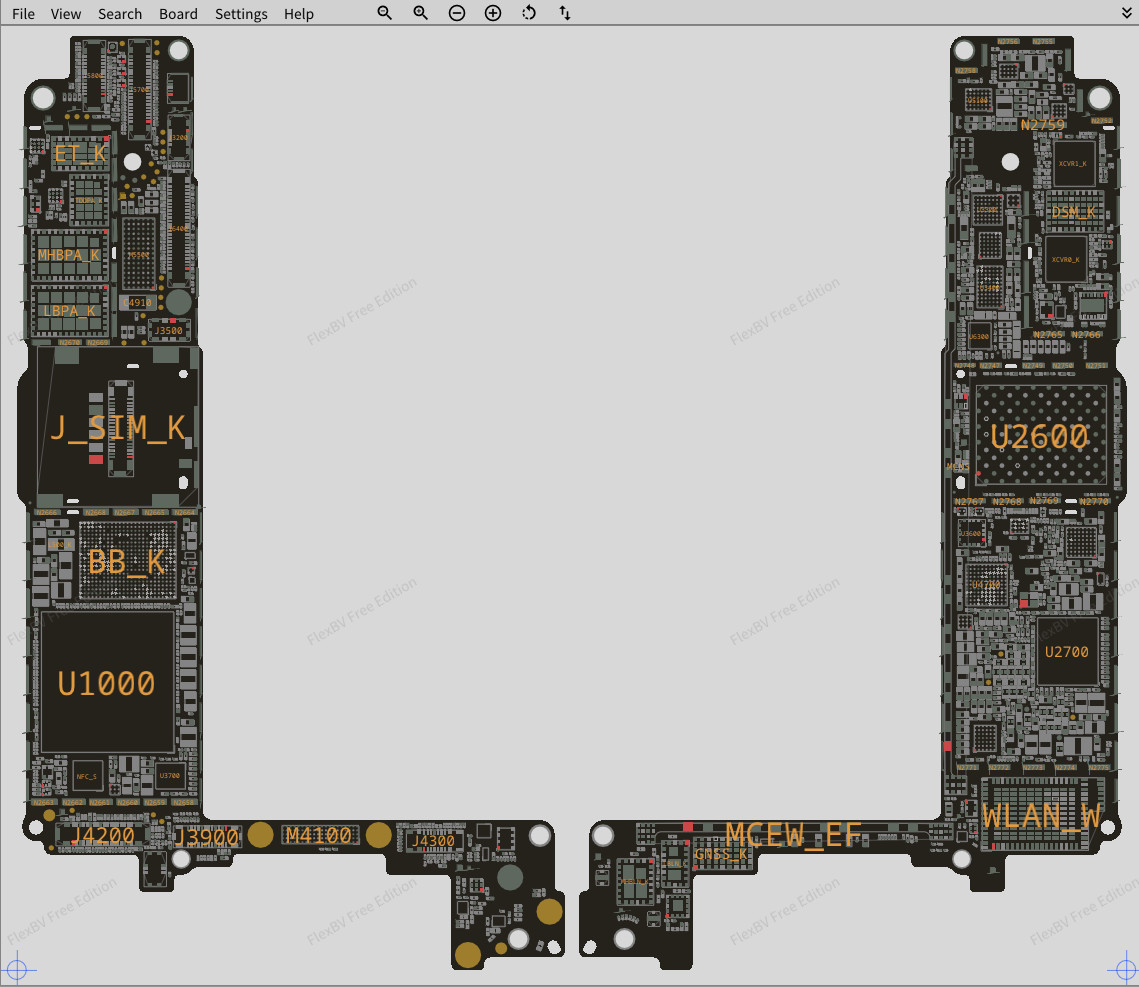Zoom out using the minus circle icon
The height and width of the screenshot is (987, 1139).
pos(457,13)
